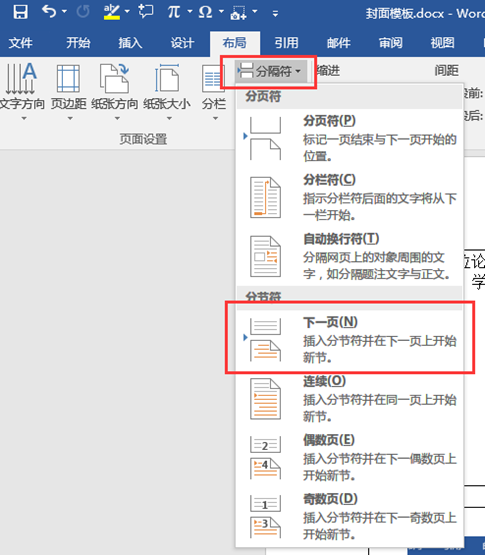Select 下一页(N) section break option
The width and height of the screenshot is (485, 555).
pyautogui.click(x=349, y=339)
